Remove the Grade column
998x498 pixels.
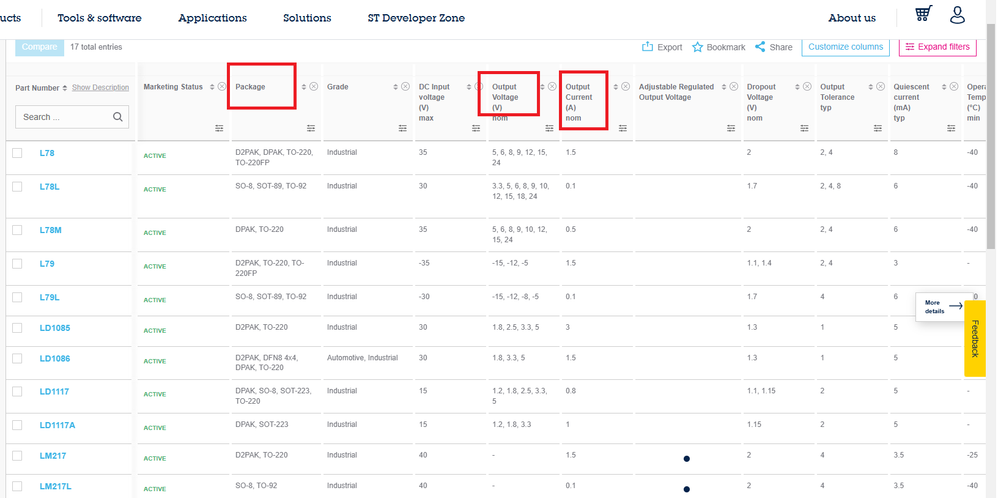click(405, 87)
